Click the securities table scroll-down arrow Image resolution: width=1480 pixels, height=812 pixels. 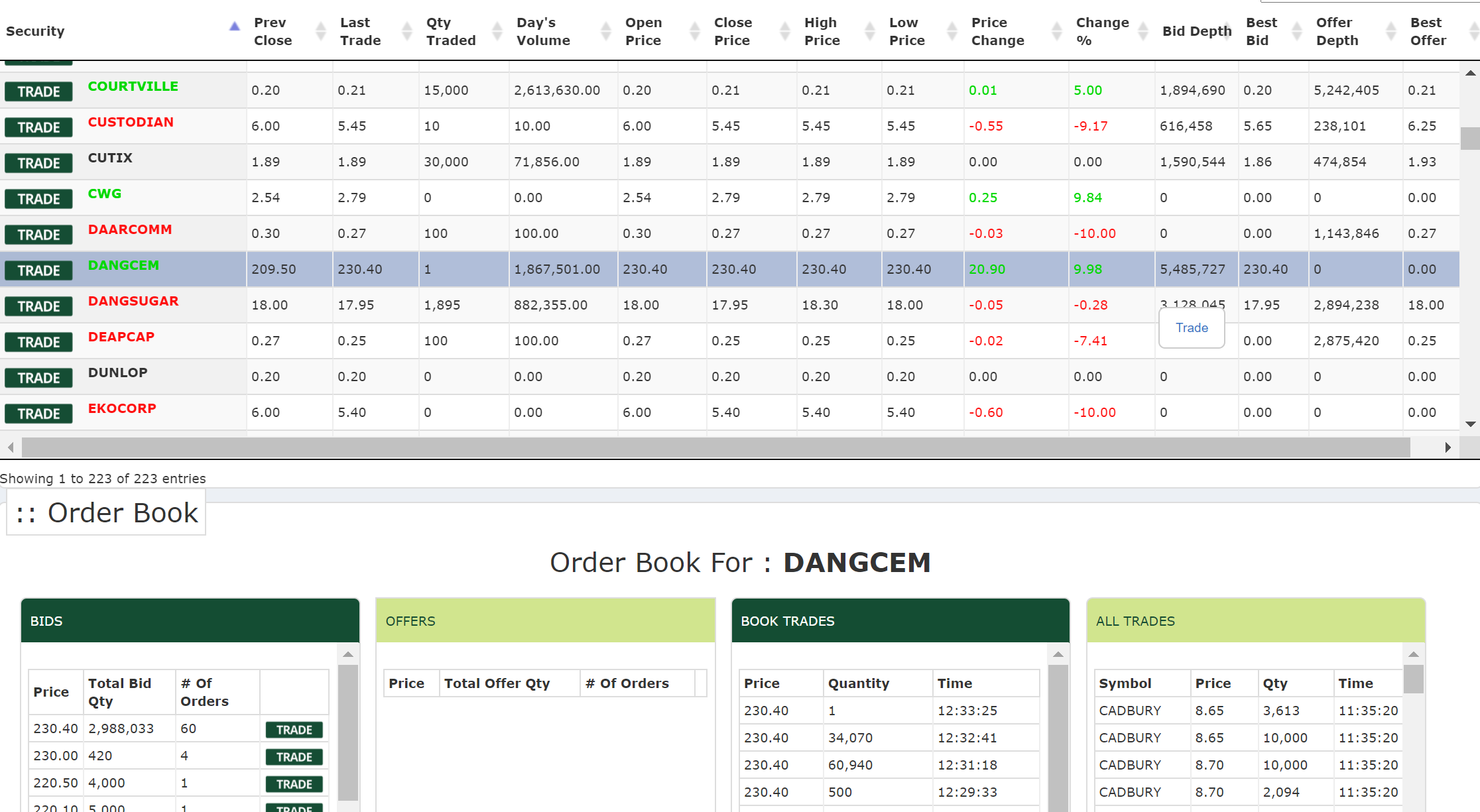(x=1470, y=424)
